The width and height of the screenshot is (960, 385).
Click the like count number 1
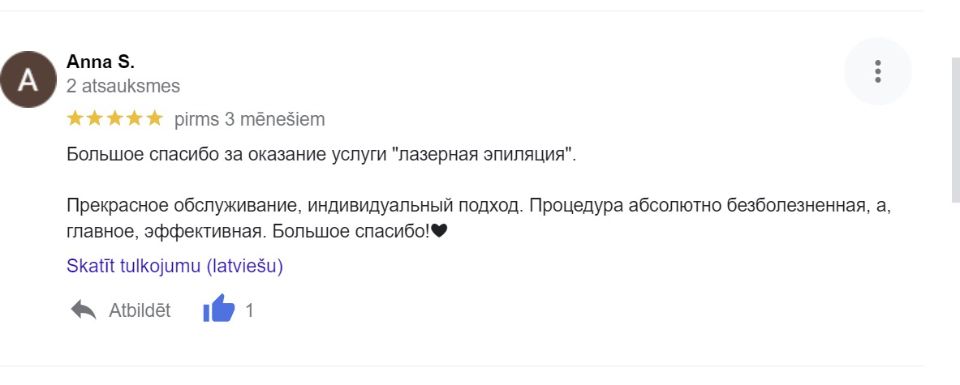[249, 311]
